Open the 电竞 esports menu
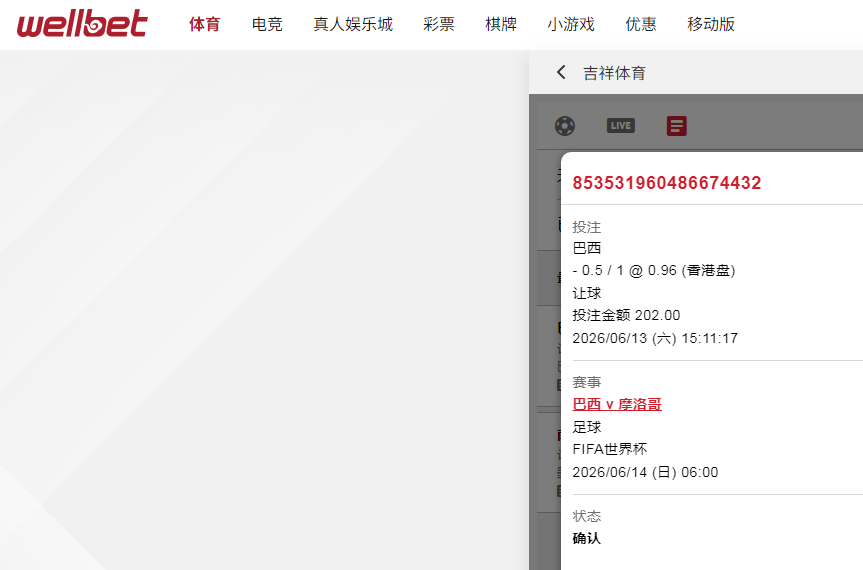Viewport: 863px width, 570px height. tap(267, 24)
